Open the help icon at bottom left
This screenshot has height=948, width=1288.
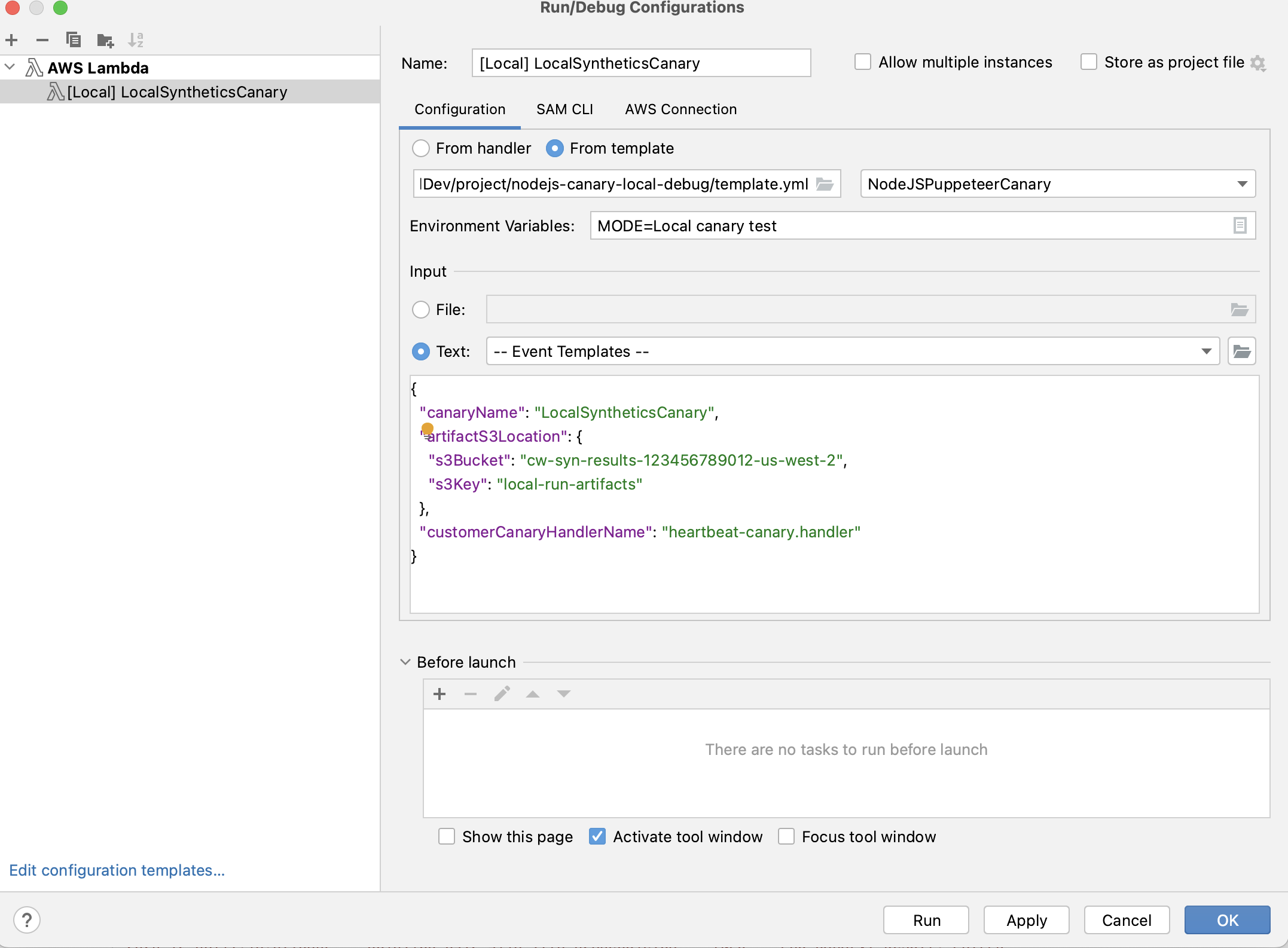coord(27,920)
